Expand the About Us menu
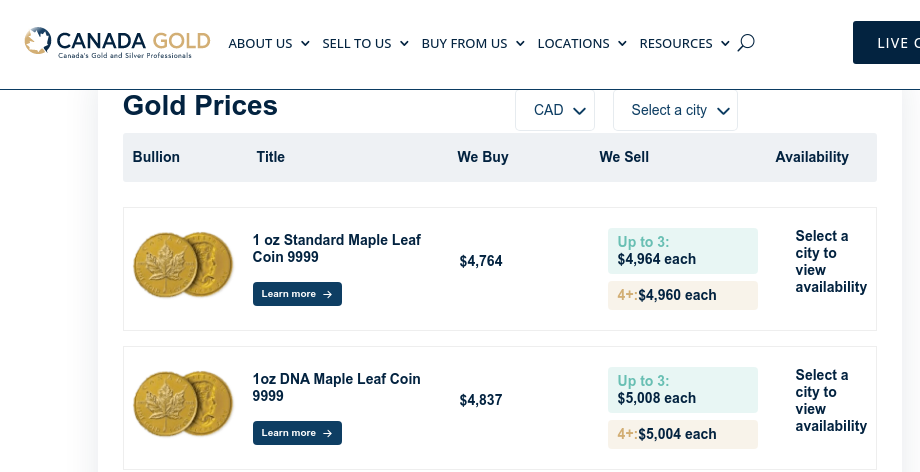The height and width of the screenshot is (472, 920). pos(269,43)
